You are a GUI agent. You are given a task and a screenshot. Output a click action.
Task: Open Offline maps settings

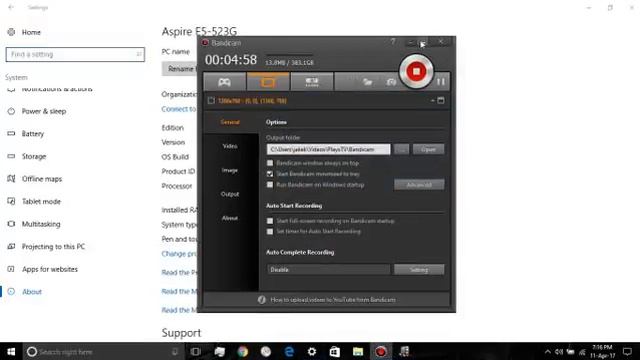click(42, 179)
